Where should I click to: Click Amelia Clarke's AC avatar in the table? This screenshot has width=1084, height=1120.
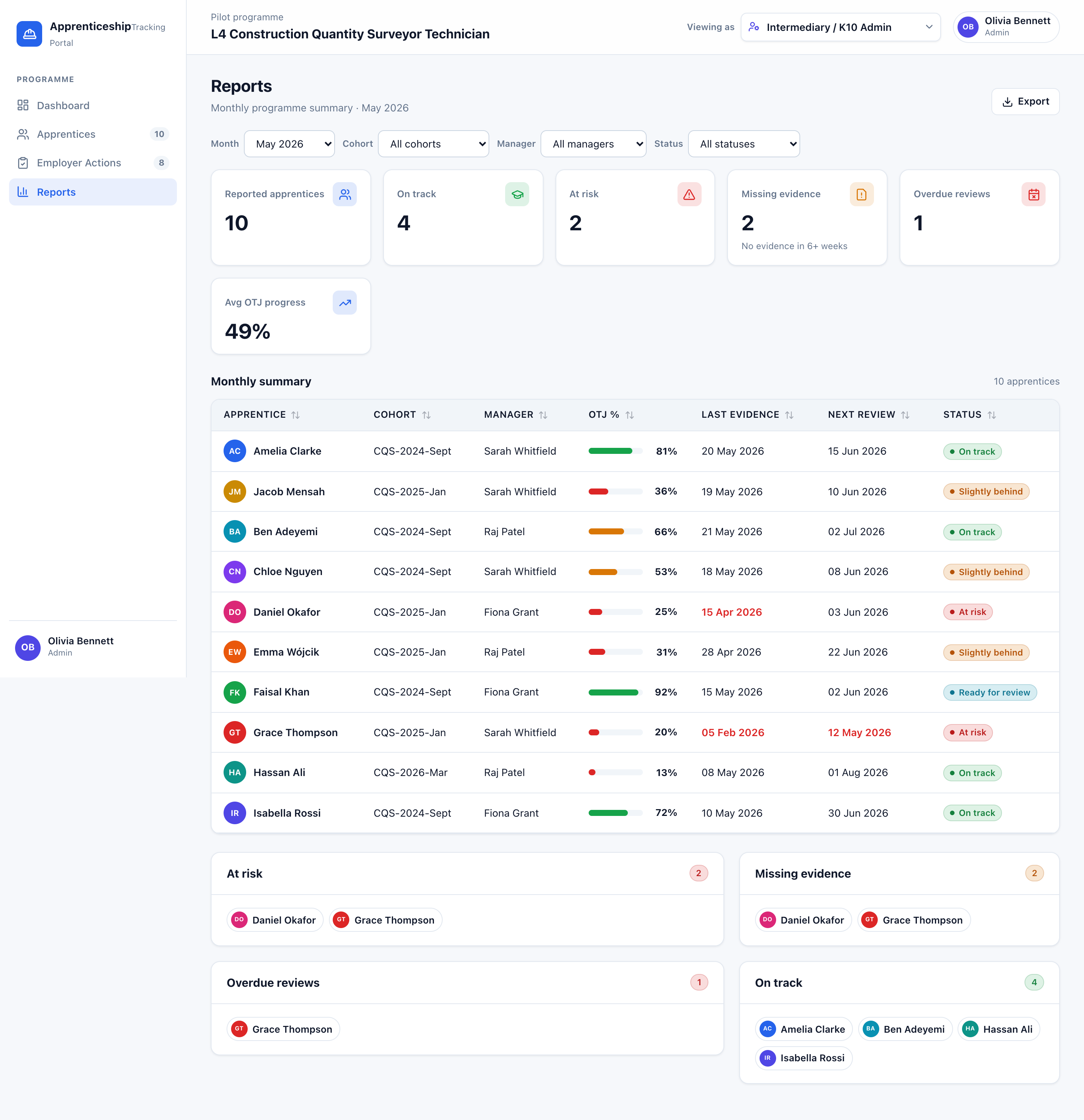point(235,451)
